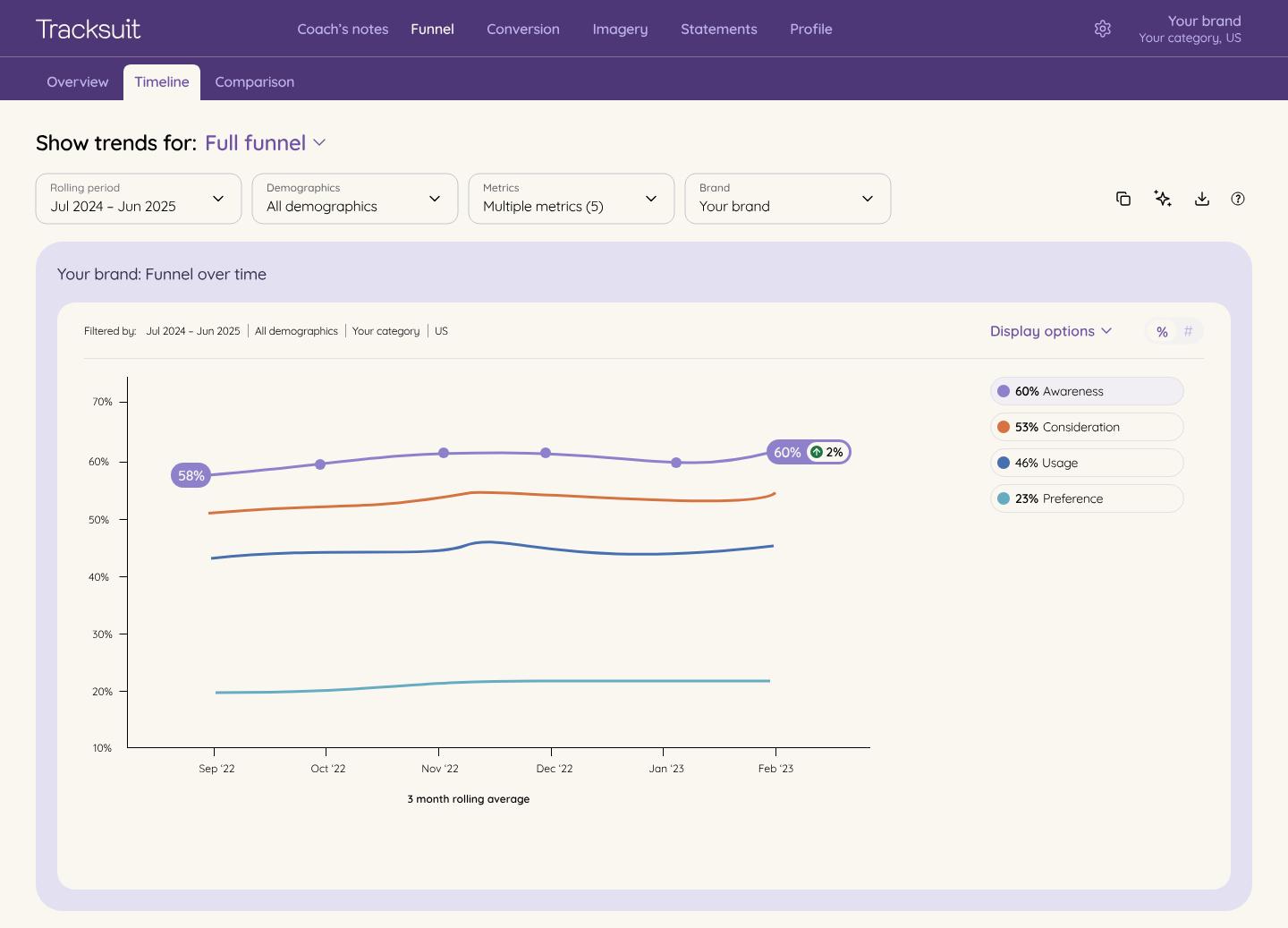Click the green up-arrow change badge
1288x928 pixels.
coord(816,452)
